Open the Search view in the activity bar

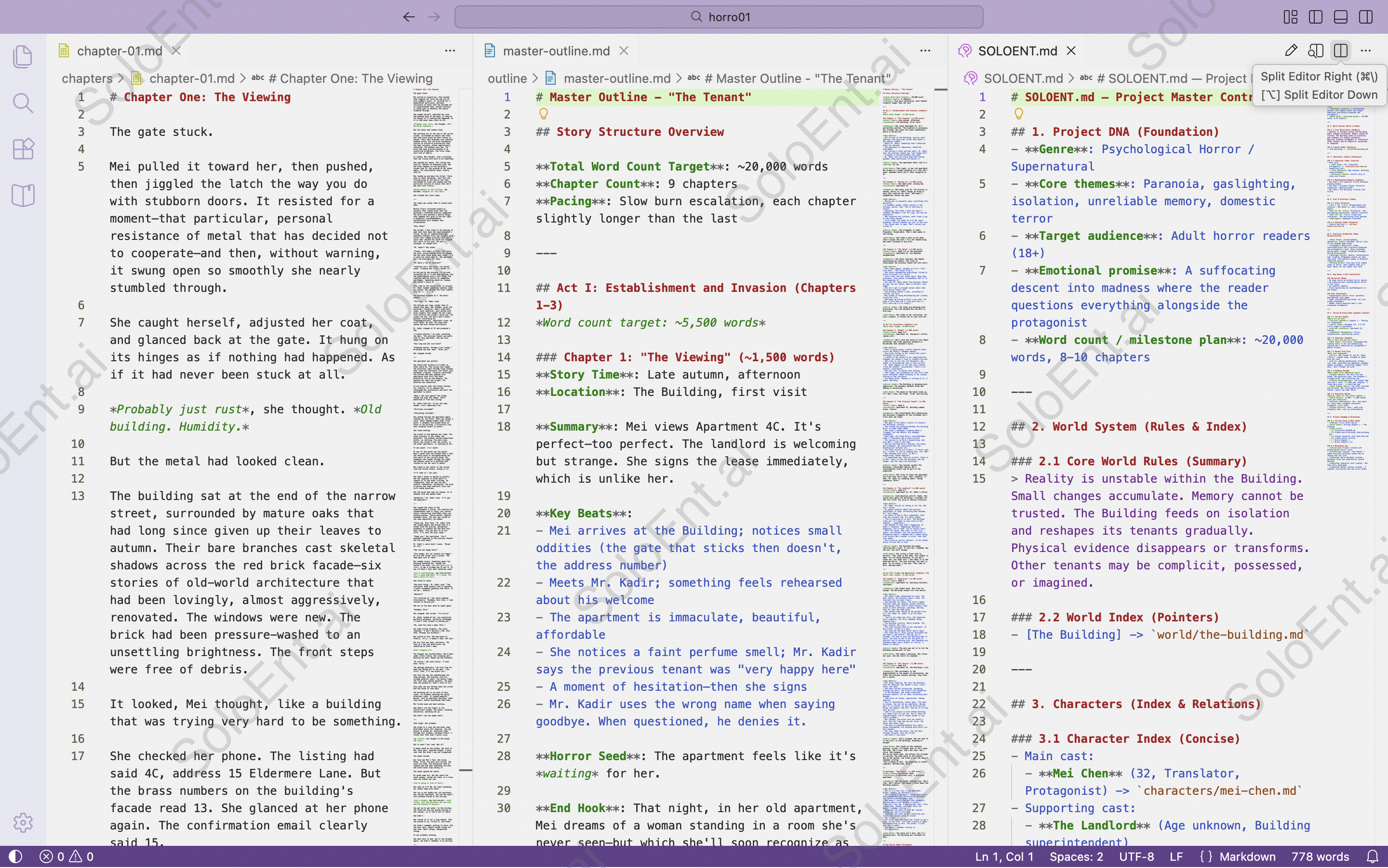pyautogui.click(x=22, y=102)
